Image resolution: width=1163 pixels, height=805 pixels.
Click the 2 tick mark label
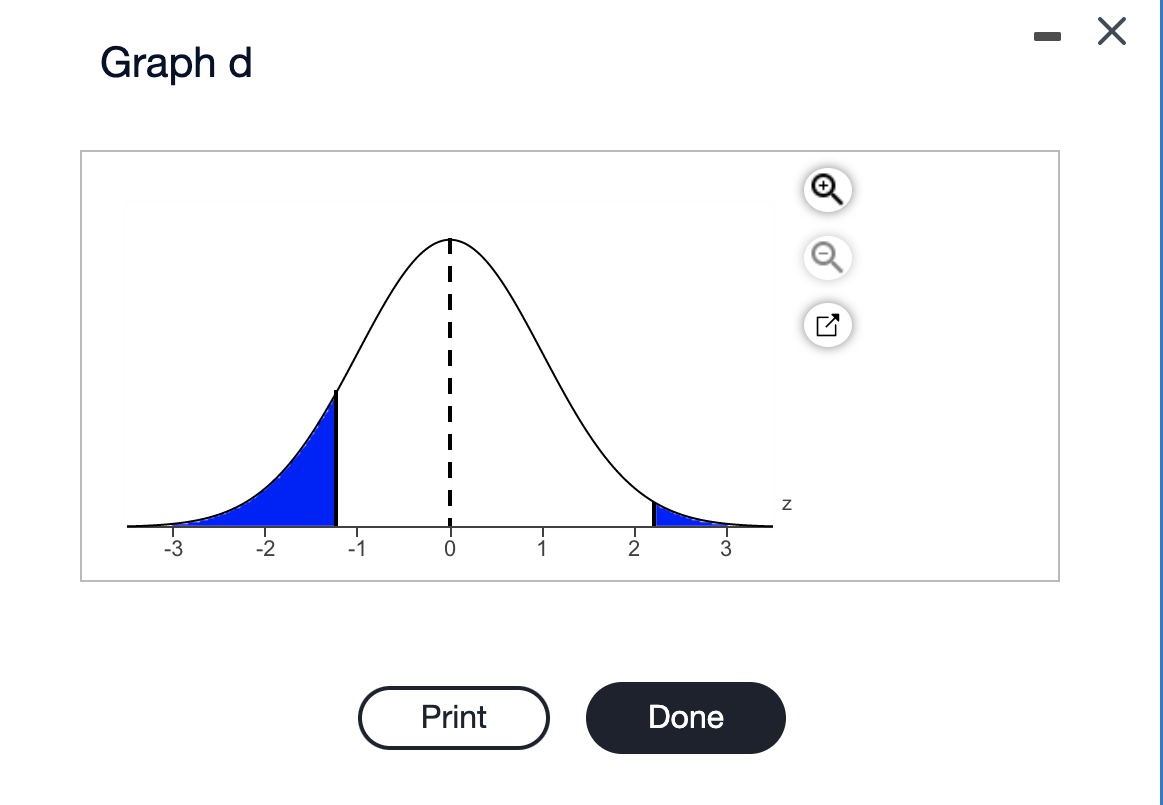632,548
